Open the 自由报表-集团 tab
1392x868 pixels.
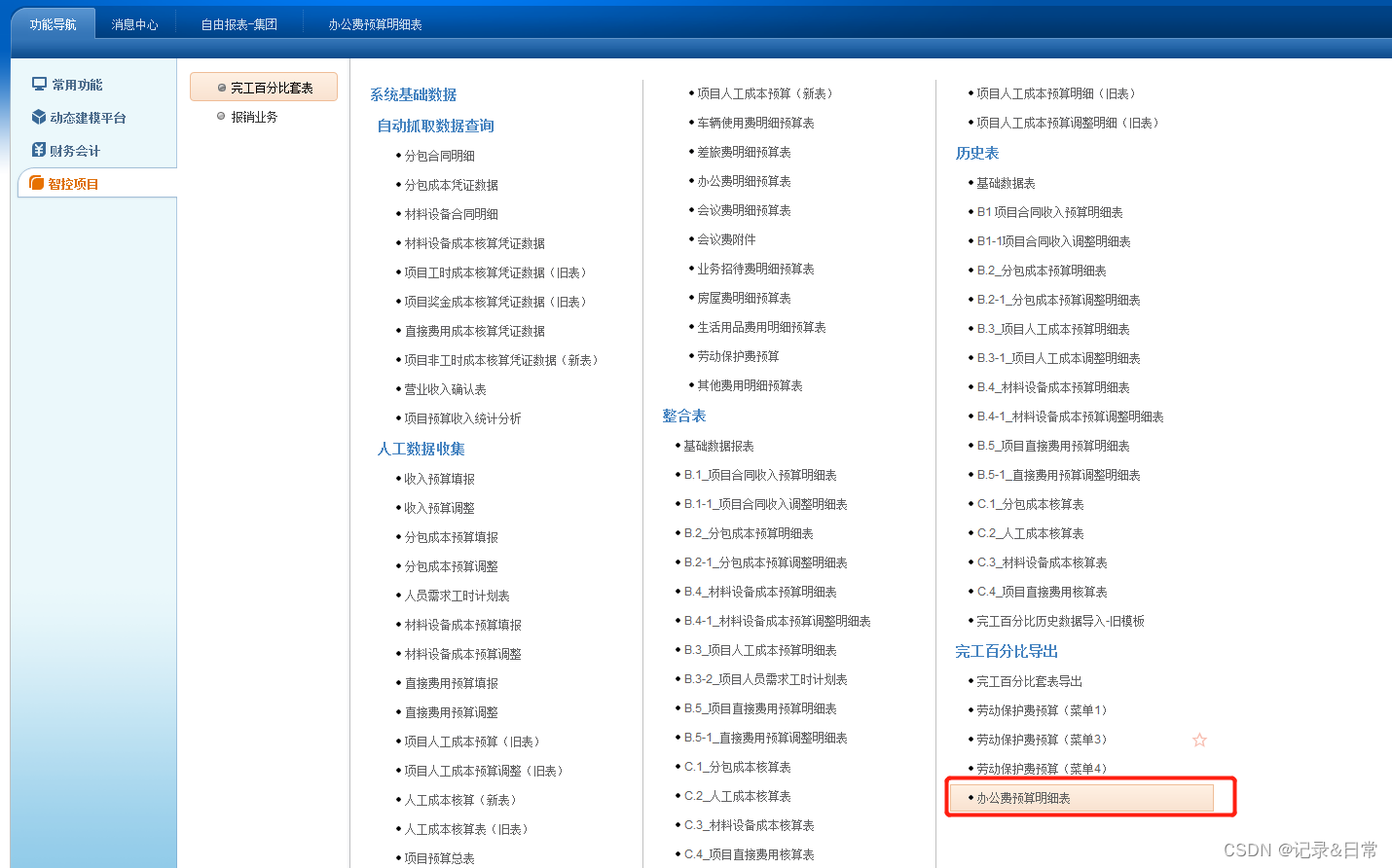pyautogui.click(x=239, y=24)
